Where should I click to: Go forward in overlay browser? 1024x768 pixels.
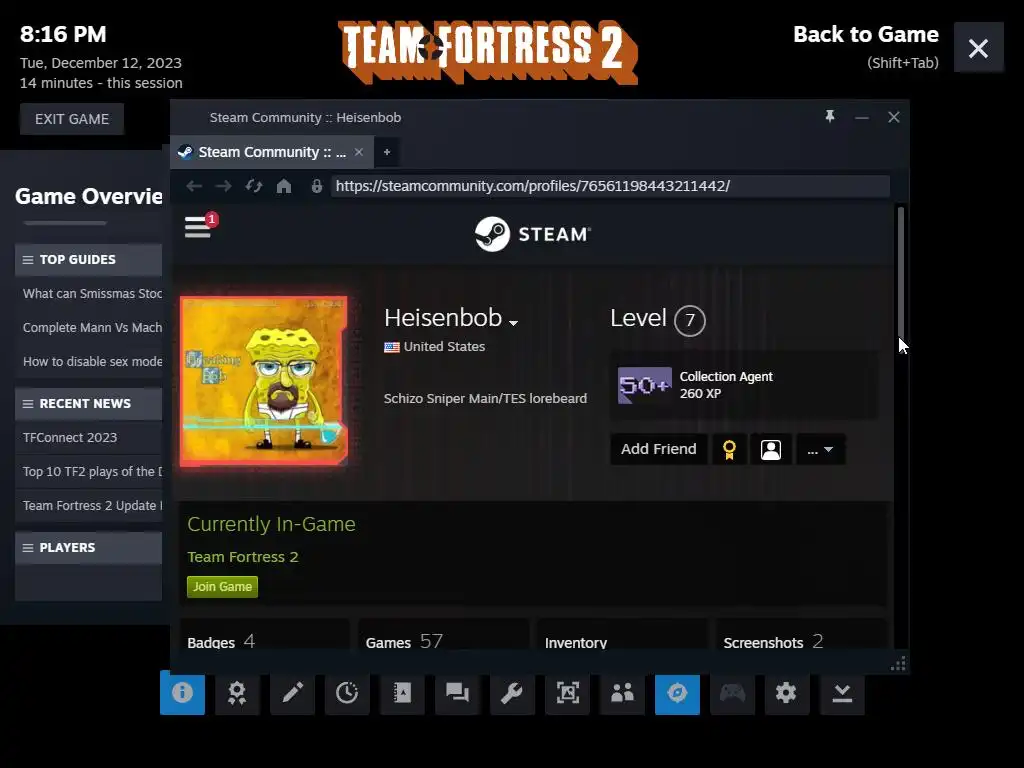[223, 186]
